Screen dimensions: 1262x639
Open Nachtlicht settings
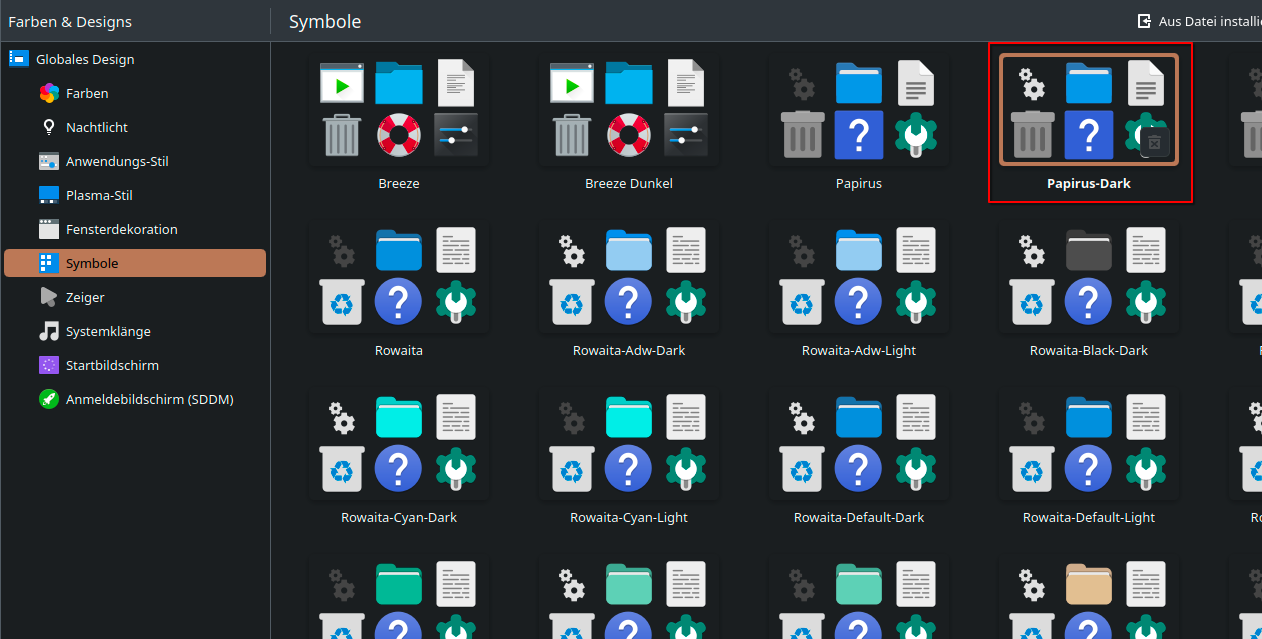coord(135,127)
